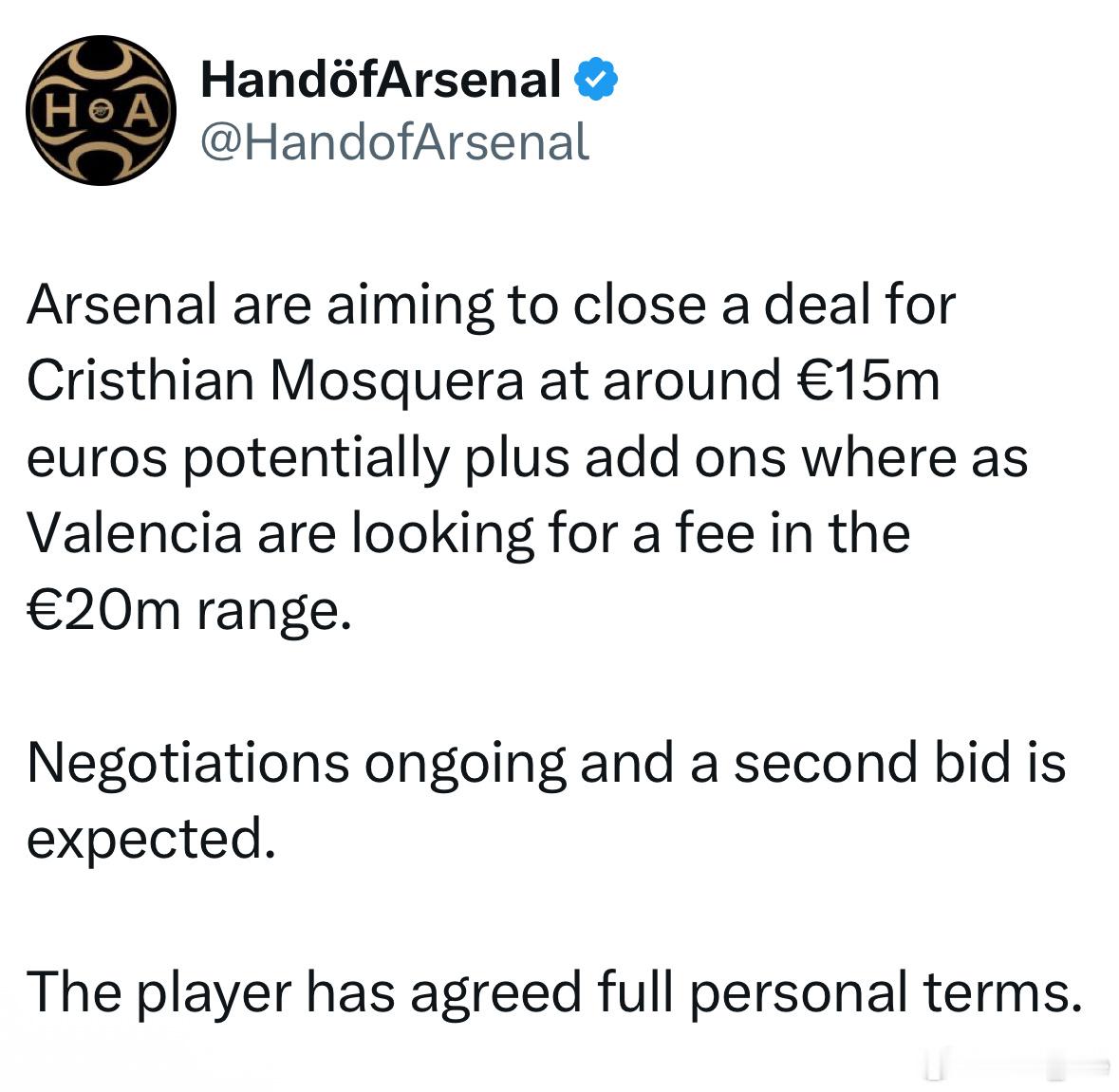1119x1092 pixels.
Task: Click the full personal terms sentence
Action: point(554,993)
